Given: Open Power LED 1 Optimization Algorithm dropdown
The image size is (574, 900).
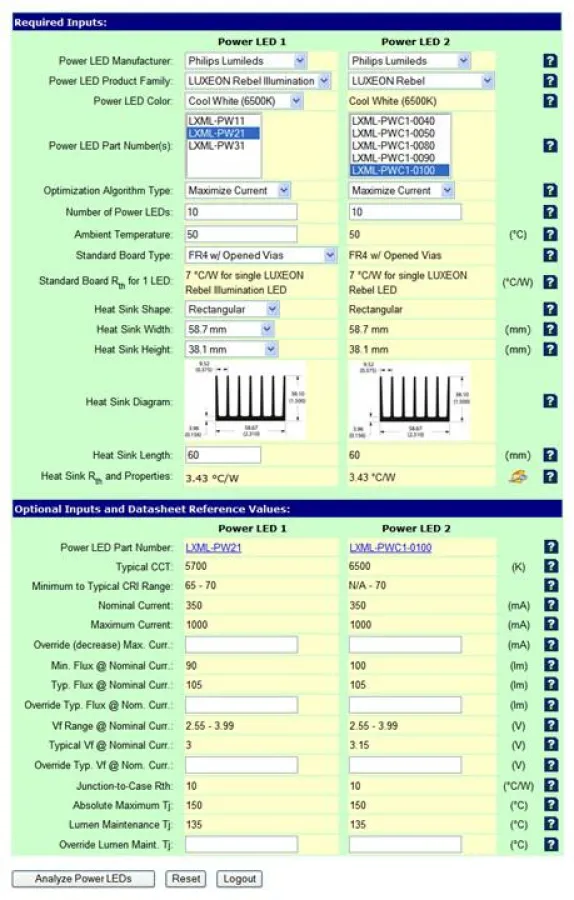Looking at the screenshot, I should click(238, 191).
